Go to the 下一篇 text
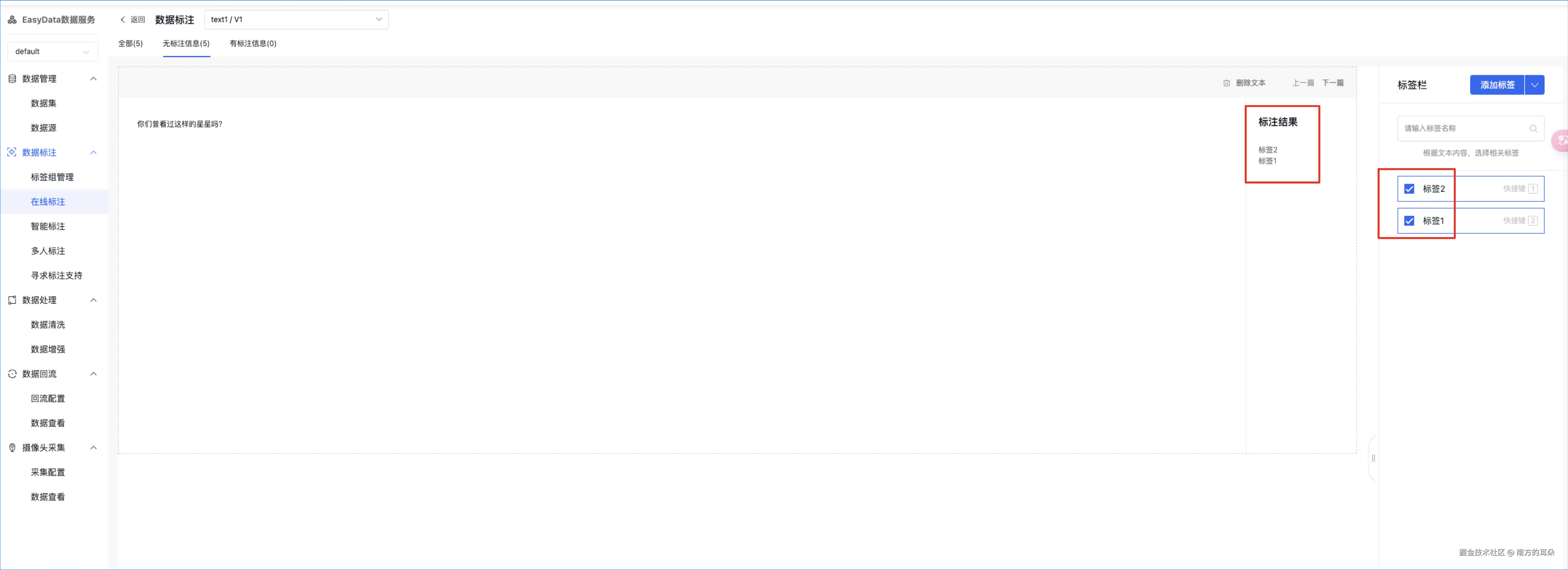Screen dimensions: 1568x570 tap(1332, 83)
